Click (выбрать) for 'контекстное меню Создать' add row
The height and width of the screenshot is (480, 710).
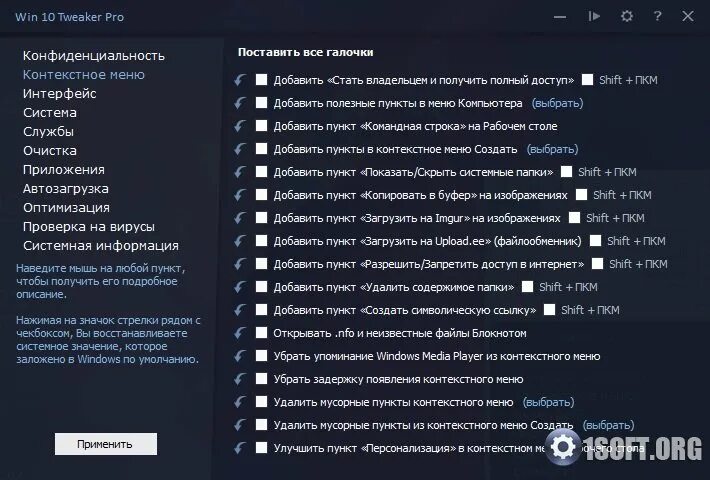pos(552,149)
